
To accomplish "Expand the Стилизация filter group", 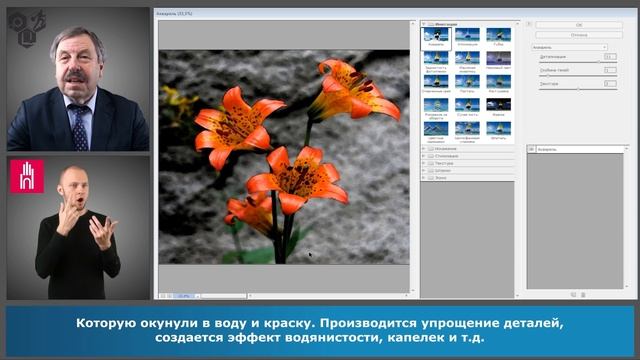I will point(424,156).
